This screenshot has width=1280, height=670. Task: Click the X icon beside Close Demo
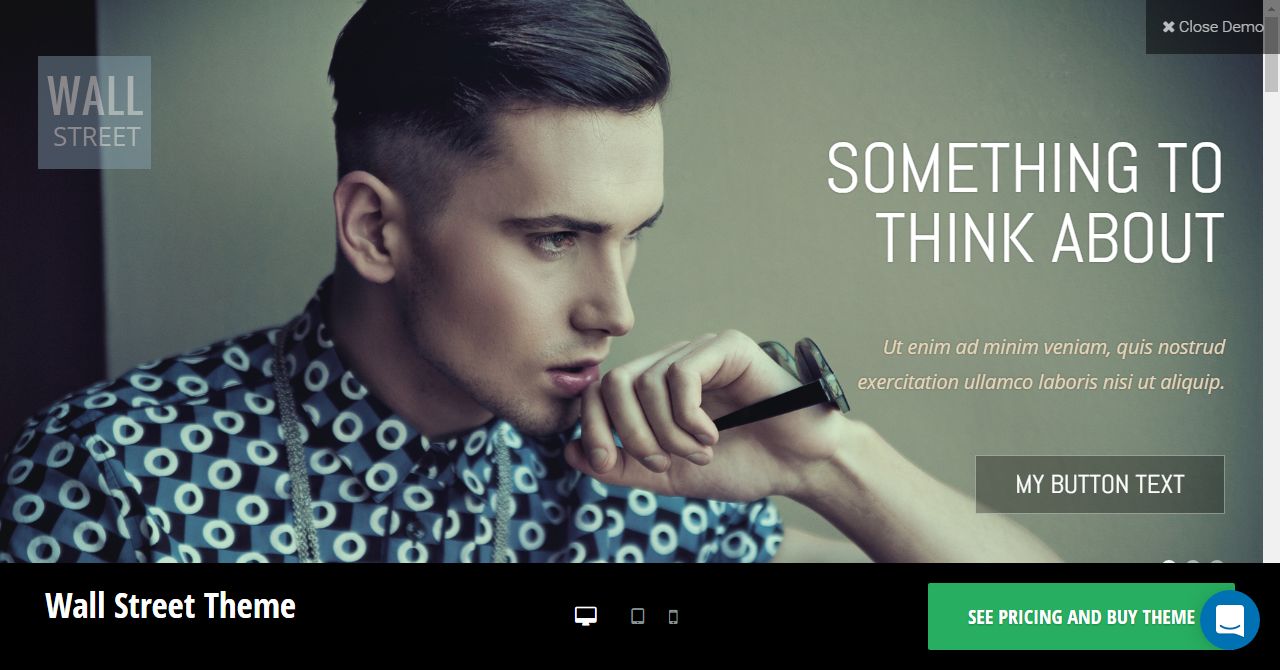point(1168,27)
